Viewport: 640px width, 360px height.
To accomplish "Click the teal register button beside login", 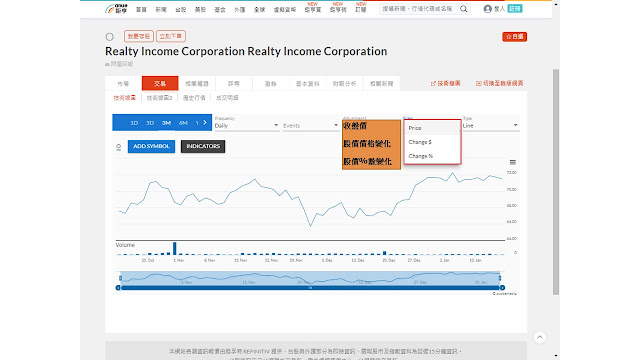I will tap(515, 9).
